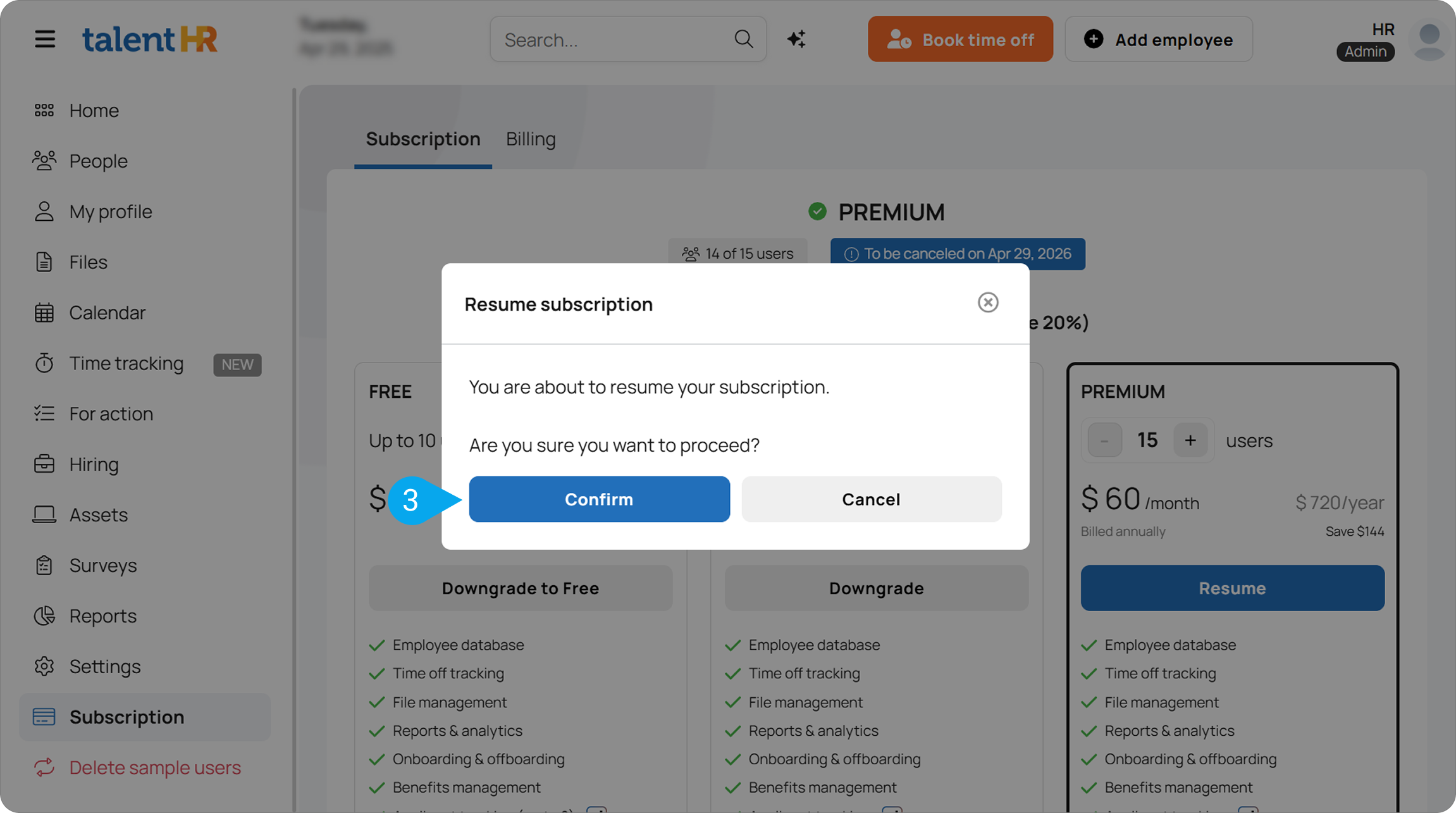Switch to the Billing tab
This screenshot has height=813, width=1456.
click(x=531, y=139)
